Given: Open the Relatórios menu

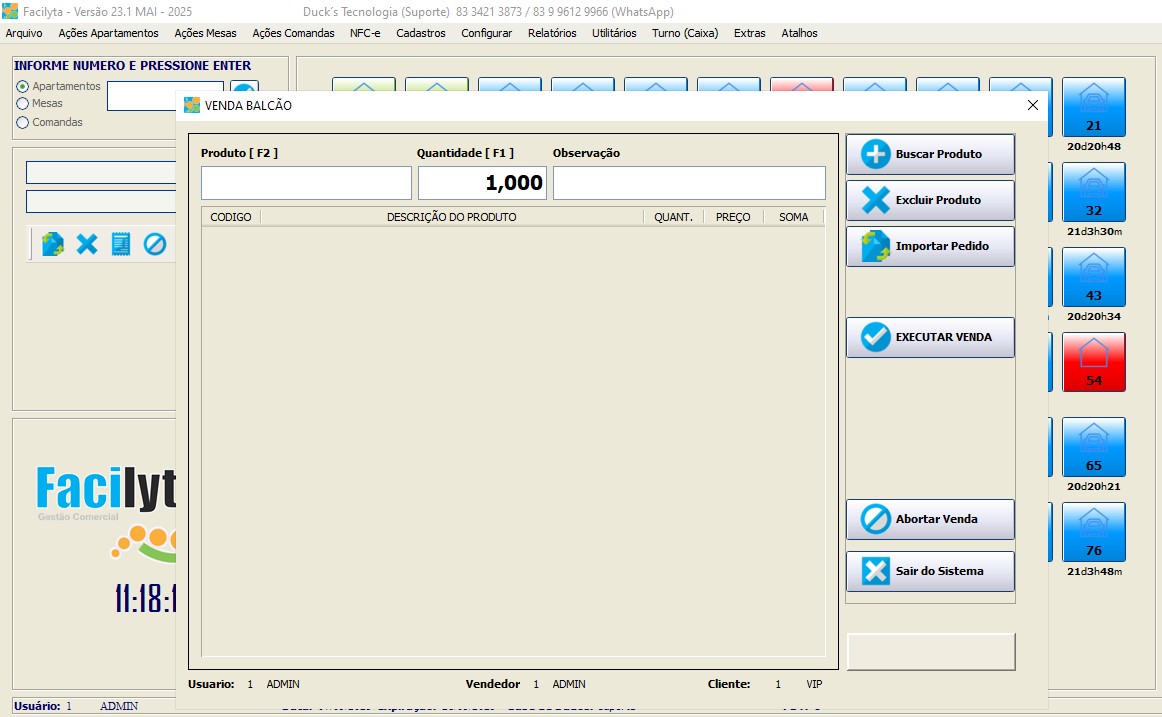Looking at the screenshot, I should click(x=552, y=33).
